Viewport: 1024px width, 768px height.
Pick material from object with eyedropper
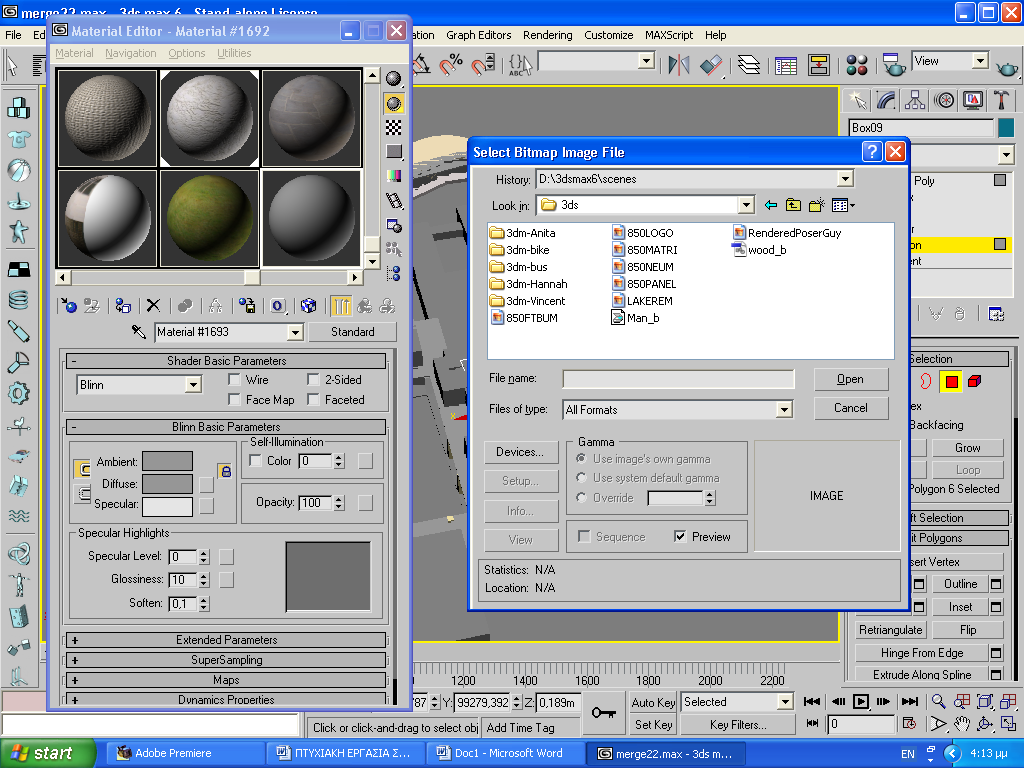[138, 332]
